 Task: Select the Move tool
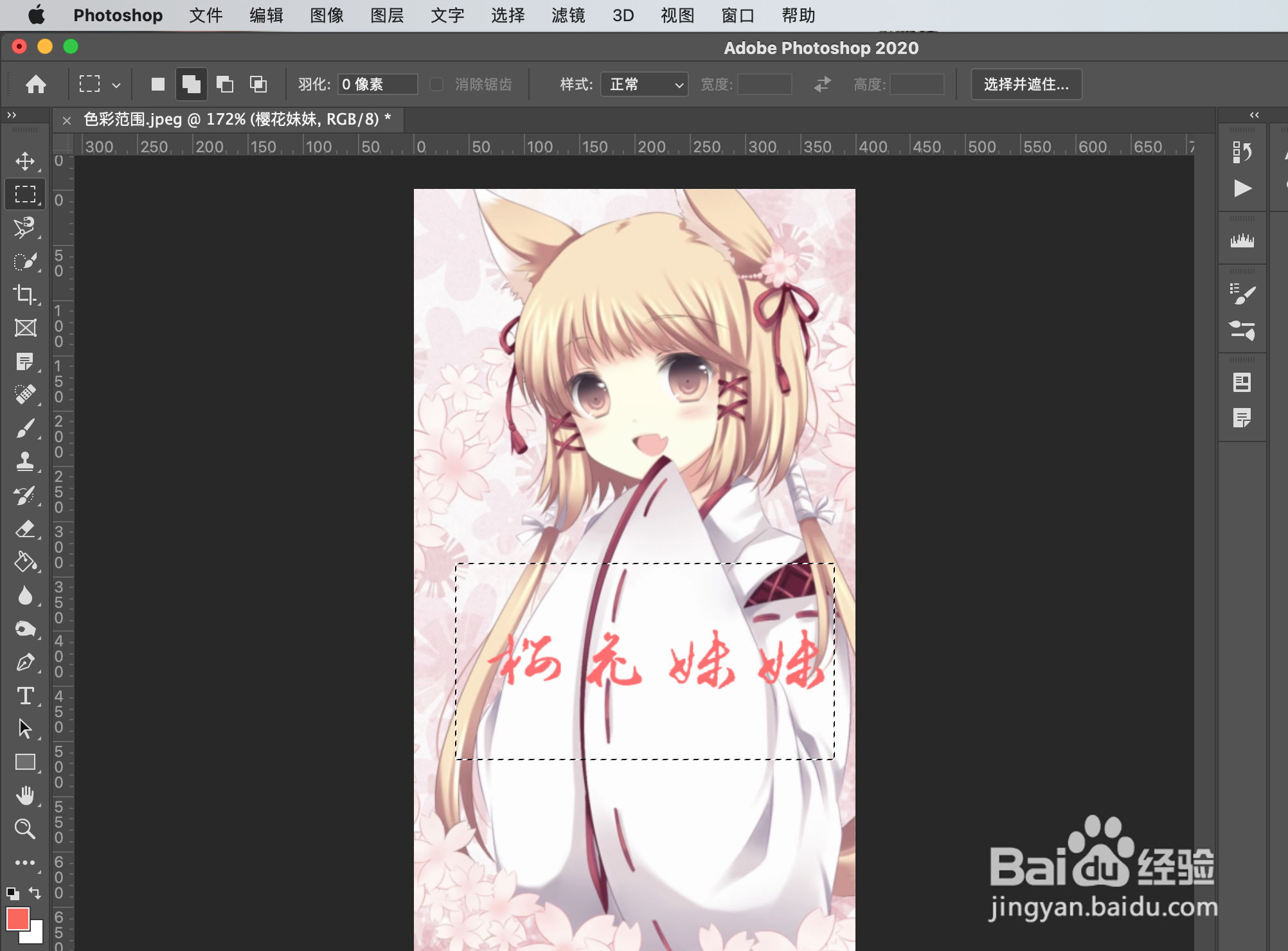[25, 161]
